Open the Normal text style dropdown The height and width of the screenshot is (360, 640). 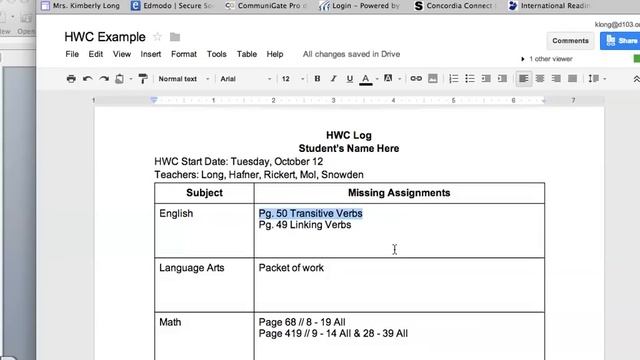pos(183,79)
